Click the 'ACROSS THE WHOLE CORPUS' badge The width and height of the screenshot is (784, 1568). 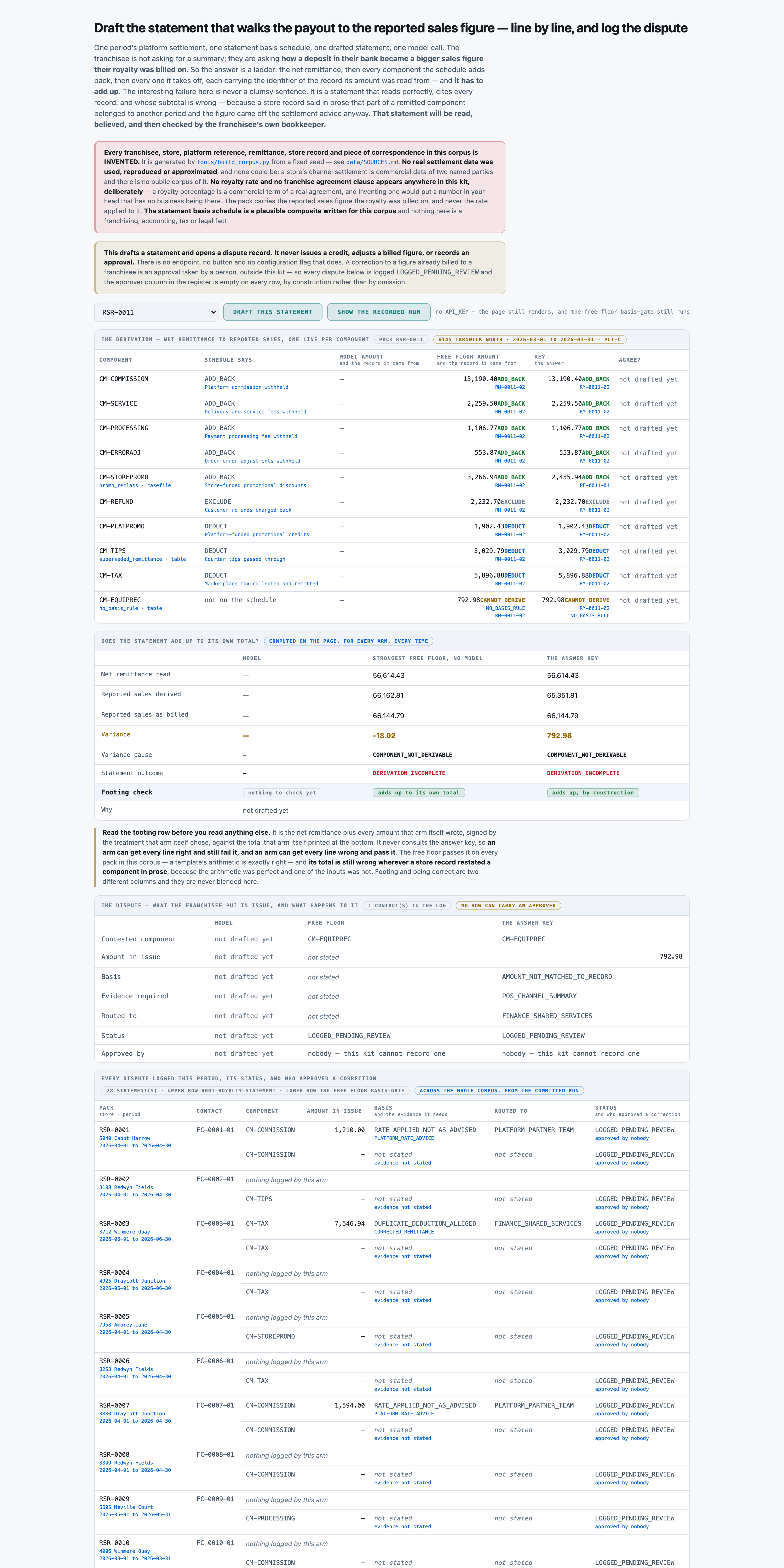[x=499, y=1091]
